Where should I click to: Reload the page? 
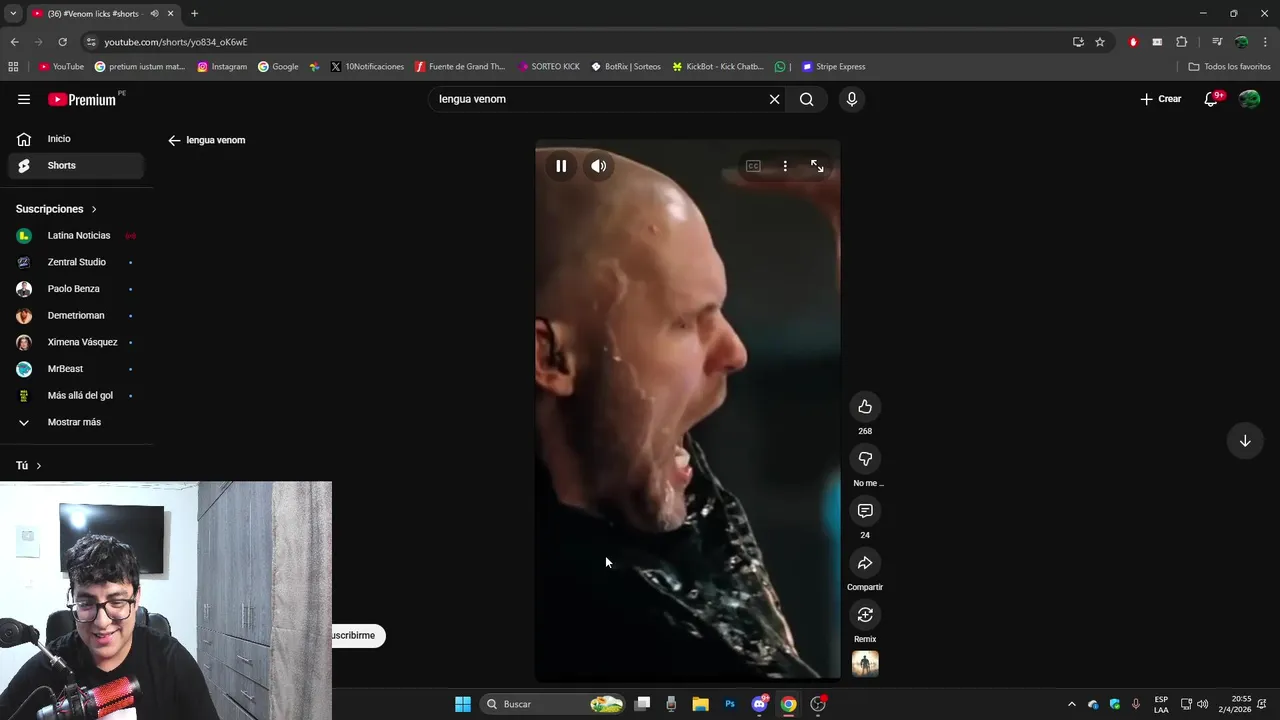[x=62, y=42]
